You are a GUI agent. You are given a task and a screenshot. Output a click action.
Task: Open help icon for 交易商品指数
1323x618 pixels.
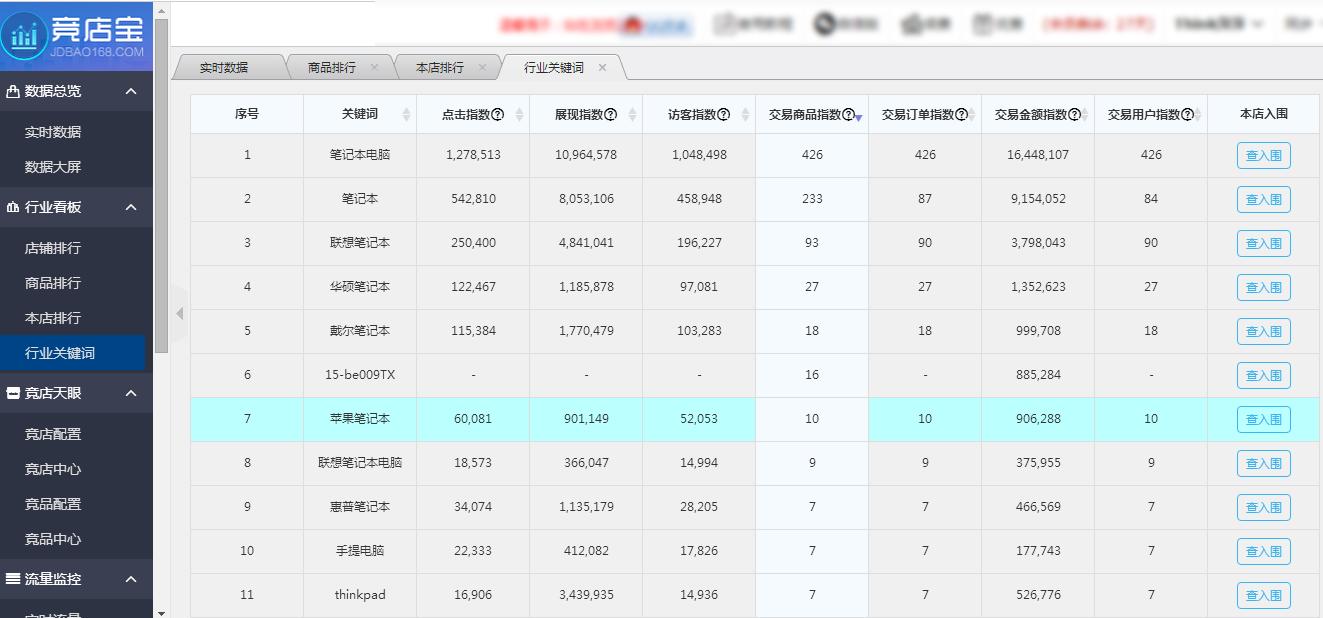coord(848,115)
